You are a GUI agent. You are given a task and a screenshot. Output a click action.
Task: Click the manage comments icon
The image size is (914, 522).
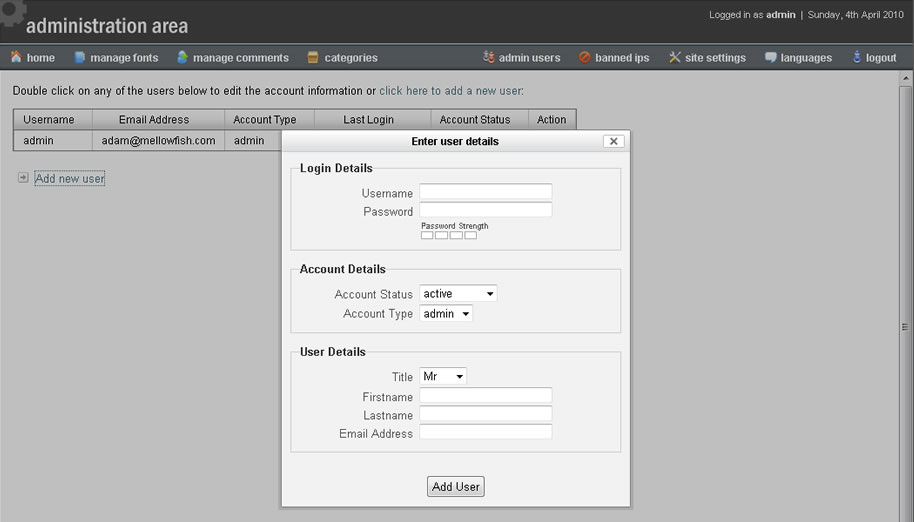[x=182, y=57]
